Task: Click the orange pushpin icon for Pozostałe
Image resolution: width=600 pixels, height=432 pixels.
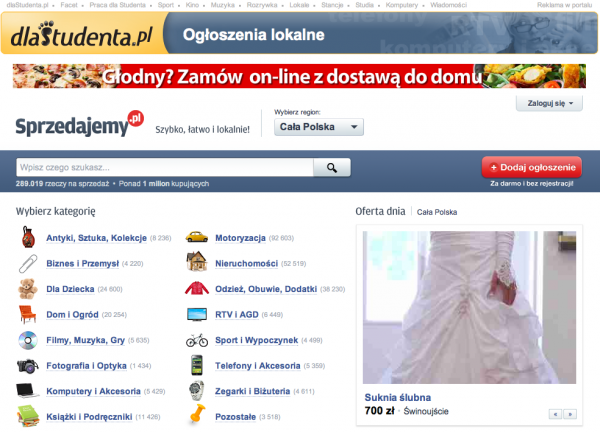Action: [x=197, y=415]
